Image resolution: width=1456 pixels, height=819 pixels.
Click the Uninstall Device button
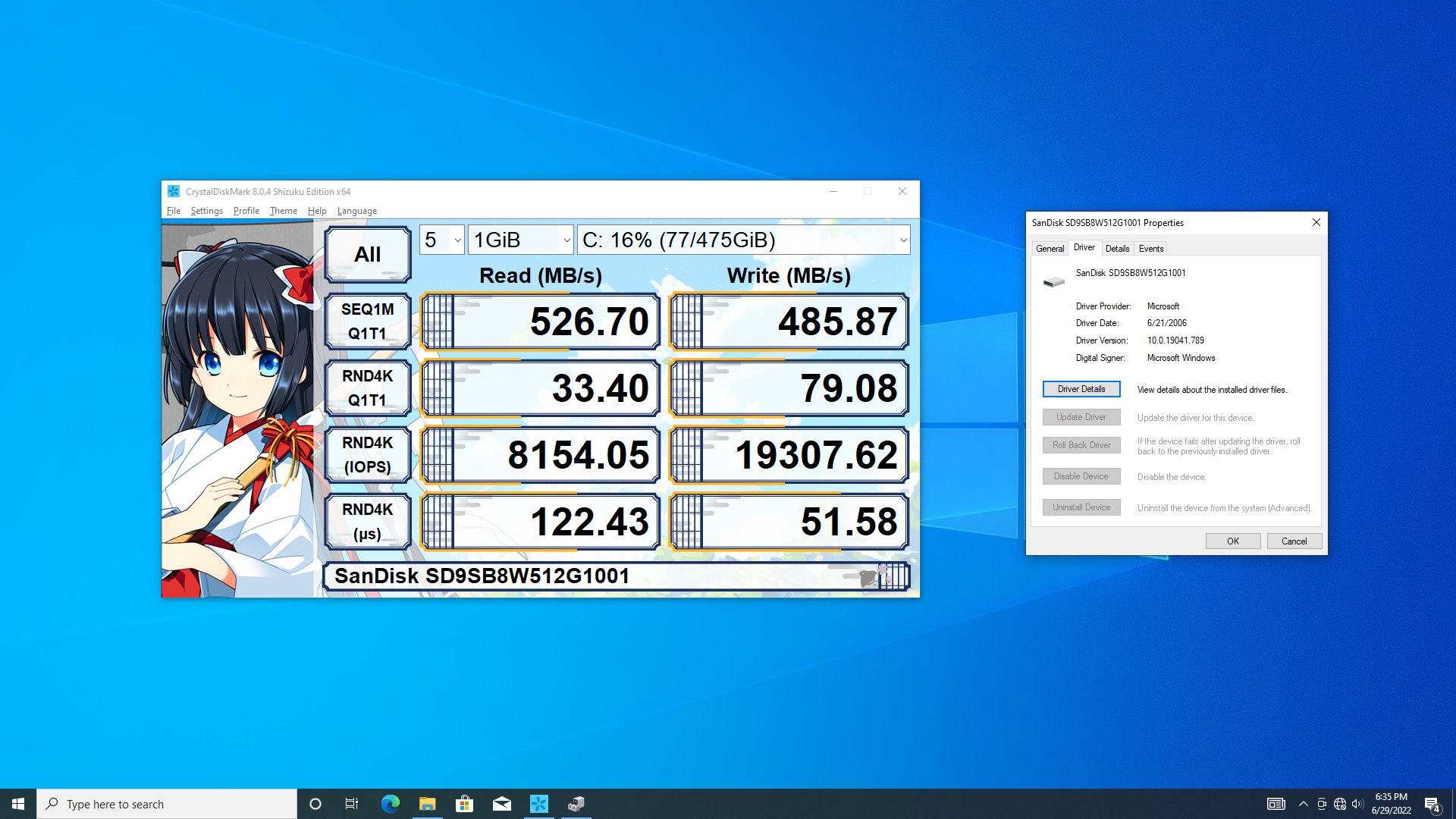coord(1081,507)
